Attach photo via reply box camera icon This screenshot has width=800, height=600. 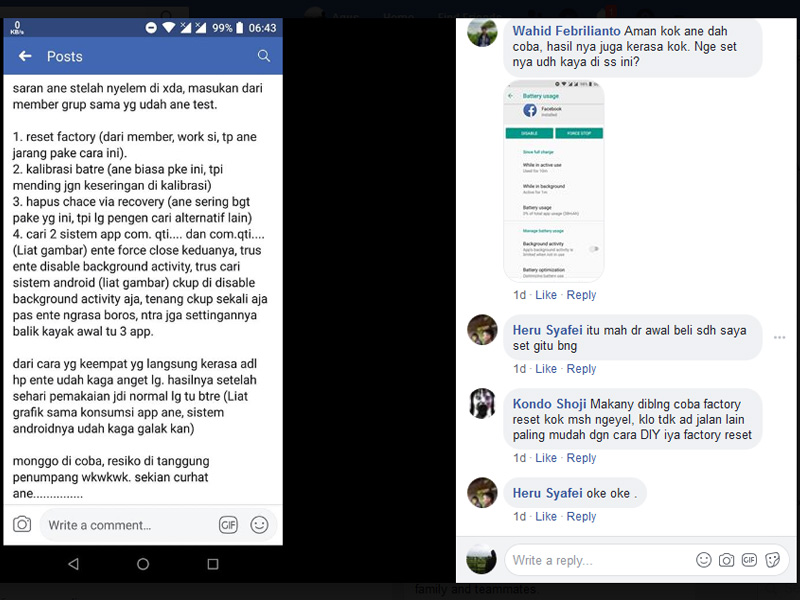point(727,560)
